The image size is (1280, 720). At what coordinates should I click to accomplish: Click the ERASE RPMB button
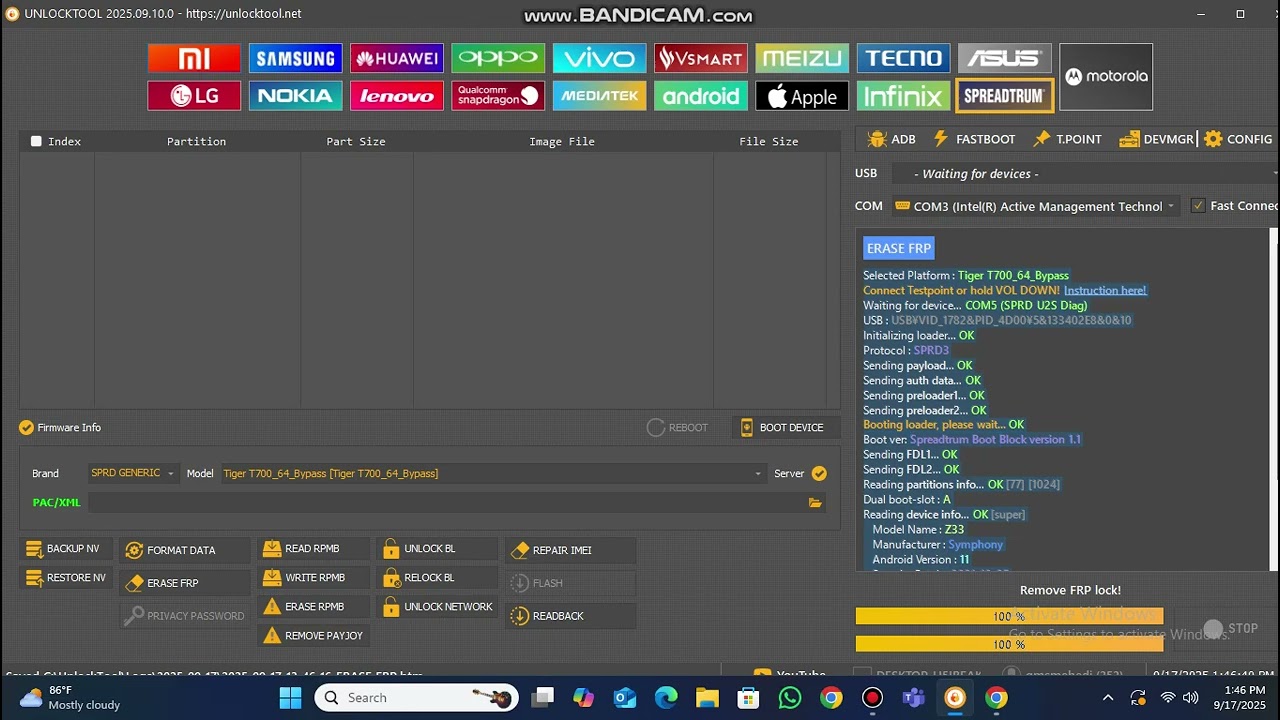tap(313, 607)
